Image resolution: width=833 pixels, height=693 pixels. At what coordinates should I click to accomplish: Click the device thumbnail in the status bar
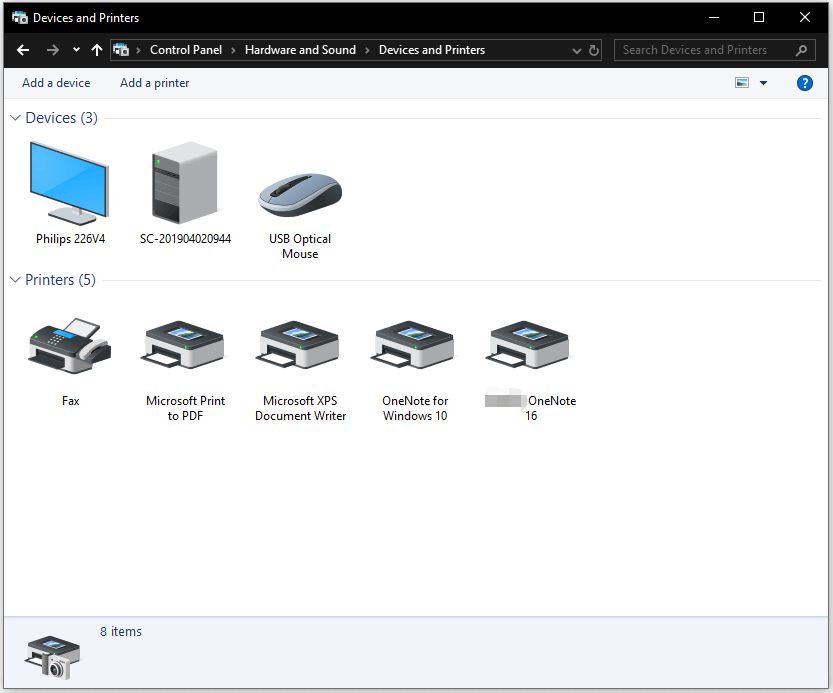(x=52, y=655)
